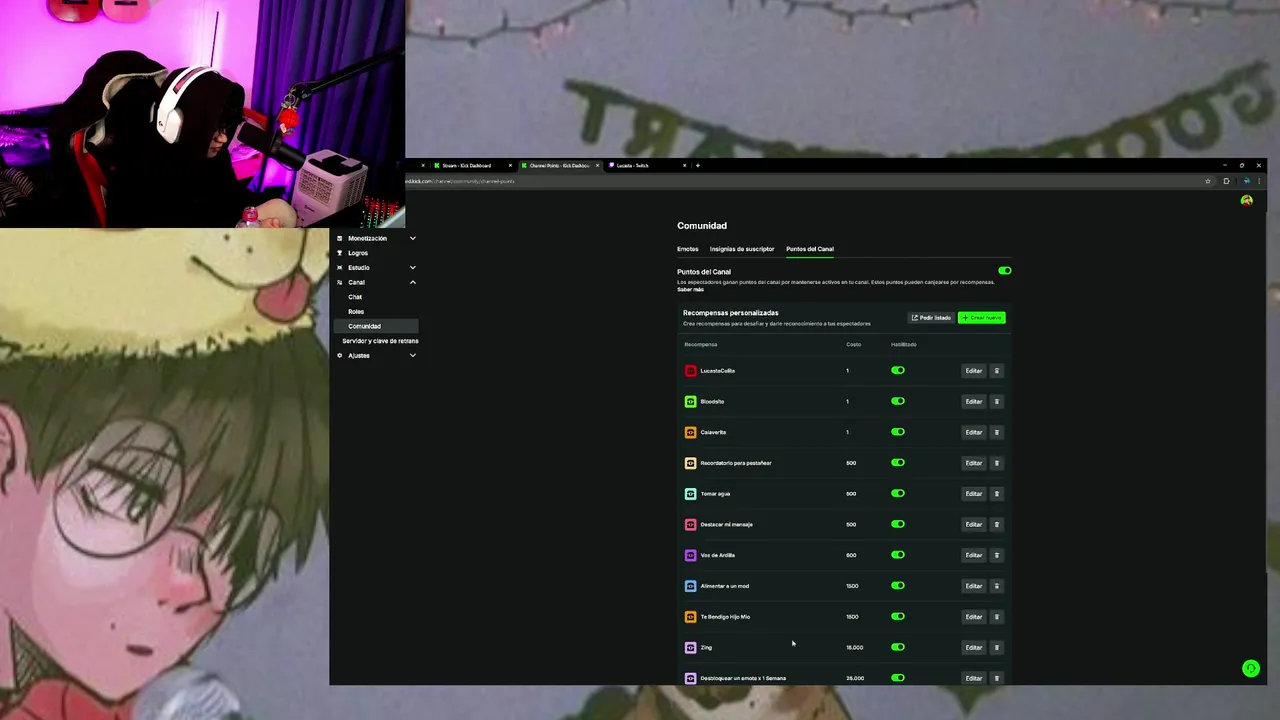
Task: Switch to the Emotes tab
Action: coord(688,249)
